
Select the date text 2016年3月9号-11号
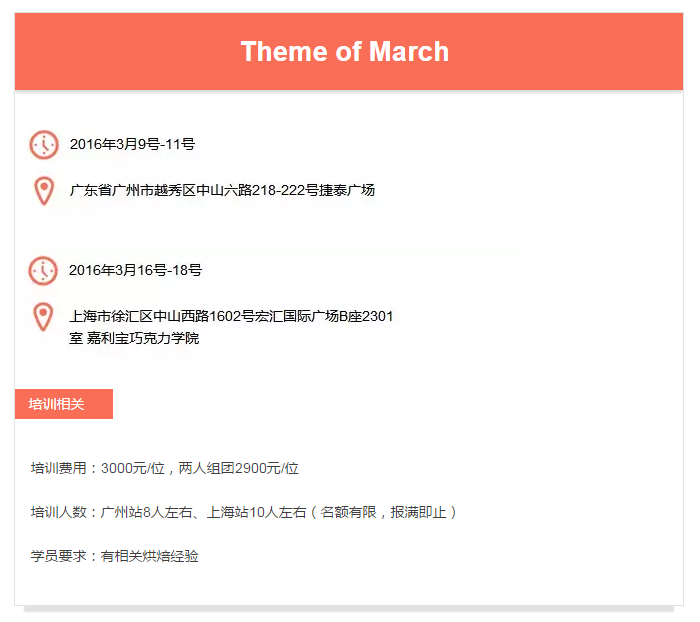click(x=132, y=144)
